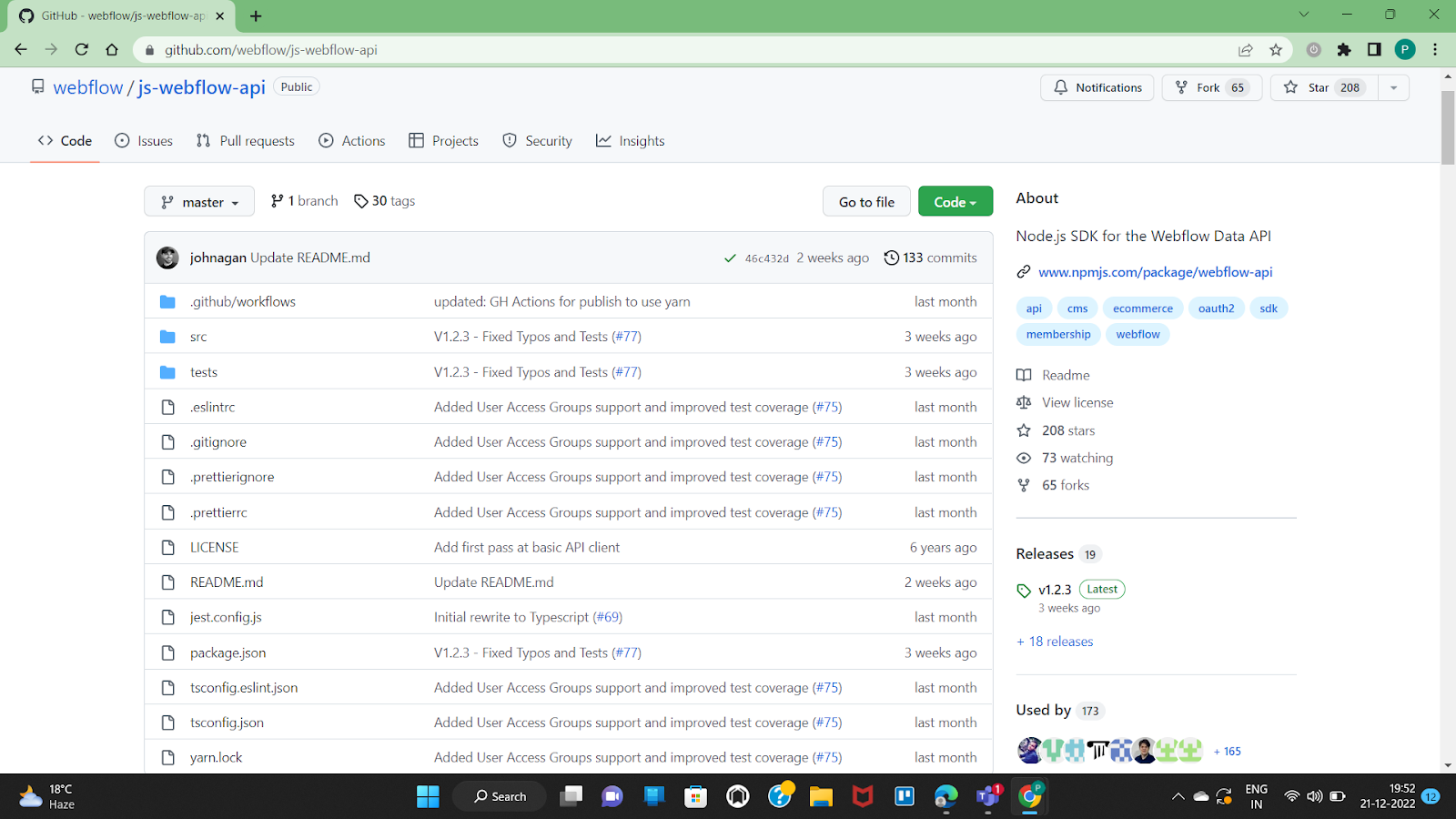Viewport: 1456px width, 819px height.
Task: Open File Explorer from the taskbar
Action: point(821,796)
